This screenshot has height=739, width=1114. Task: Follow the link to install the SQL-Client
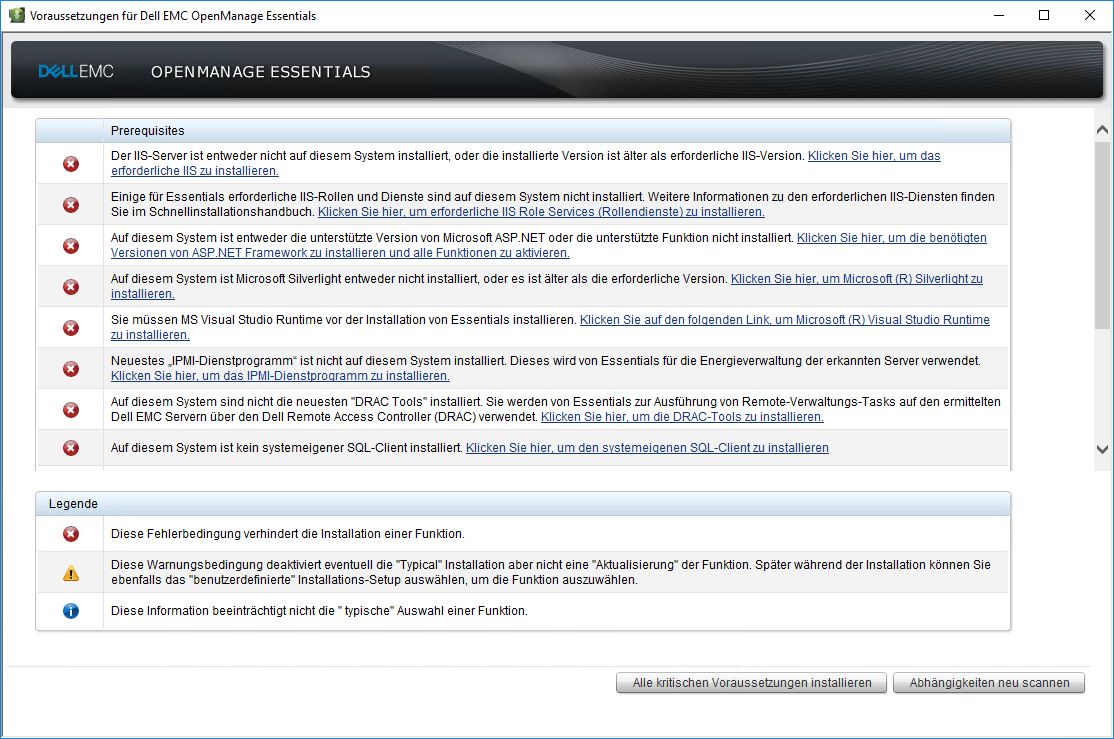click(x=647, y=448)
